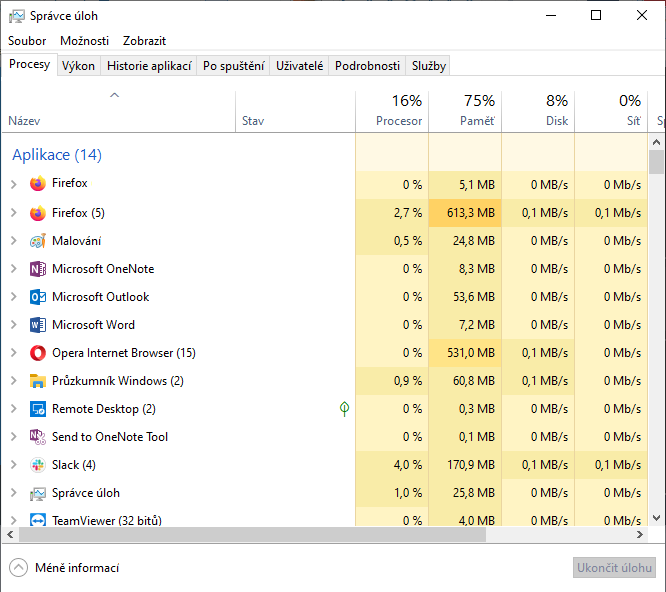Switch to the Uživatelé tab
The height and width of the screenshot is (592, 666).
point(299,66)
